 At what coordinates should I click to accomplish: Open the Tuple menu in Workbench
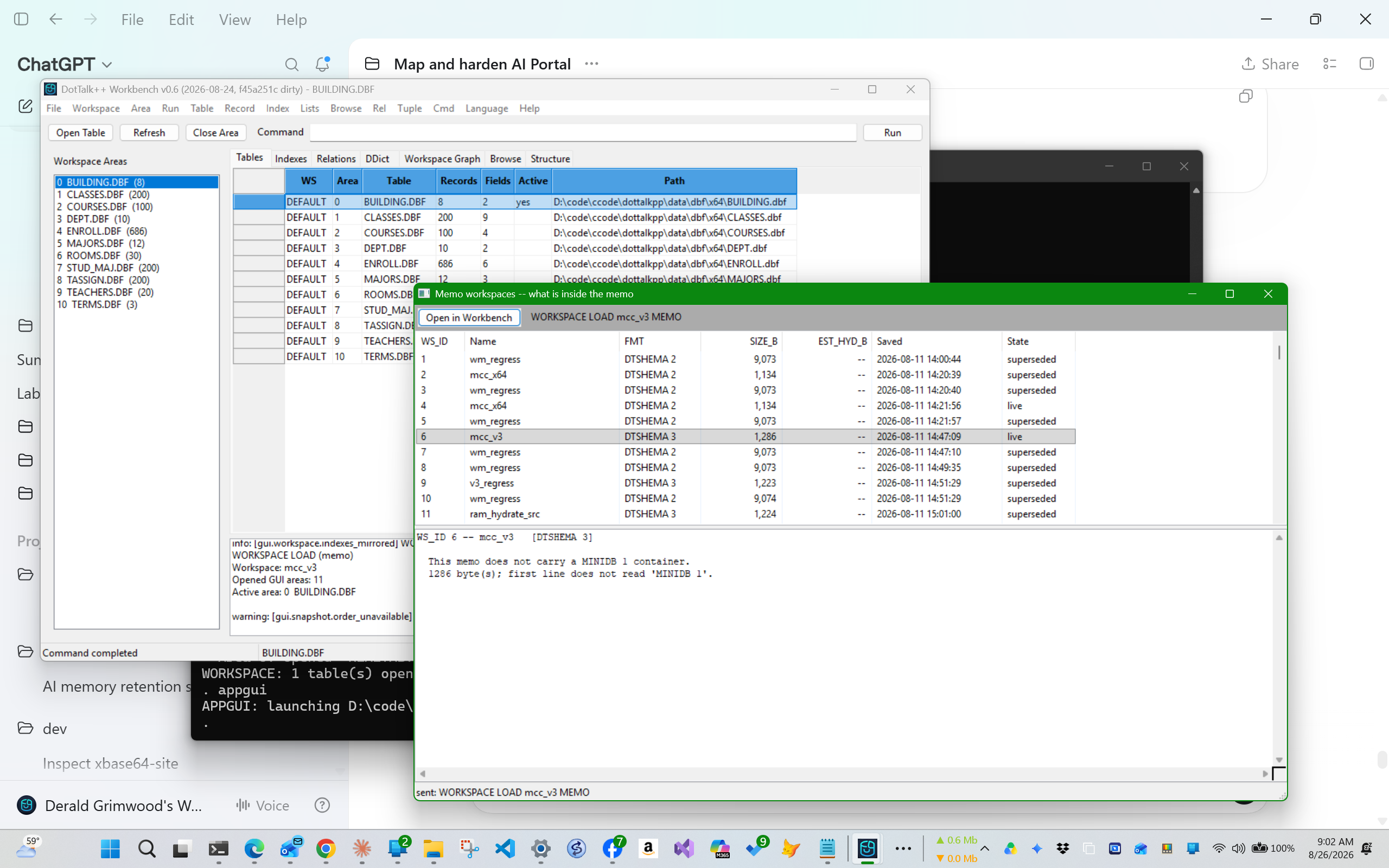(x=409, y=108)
